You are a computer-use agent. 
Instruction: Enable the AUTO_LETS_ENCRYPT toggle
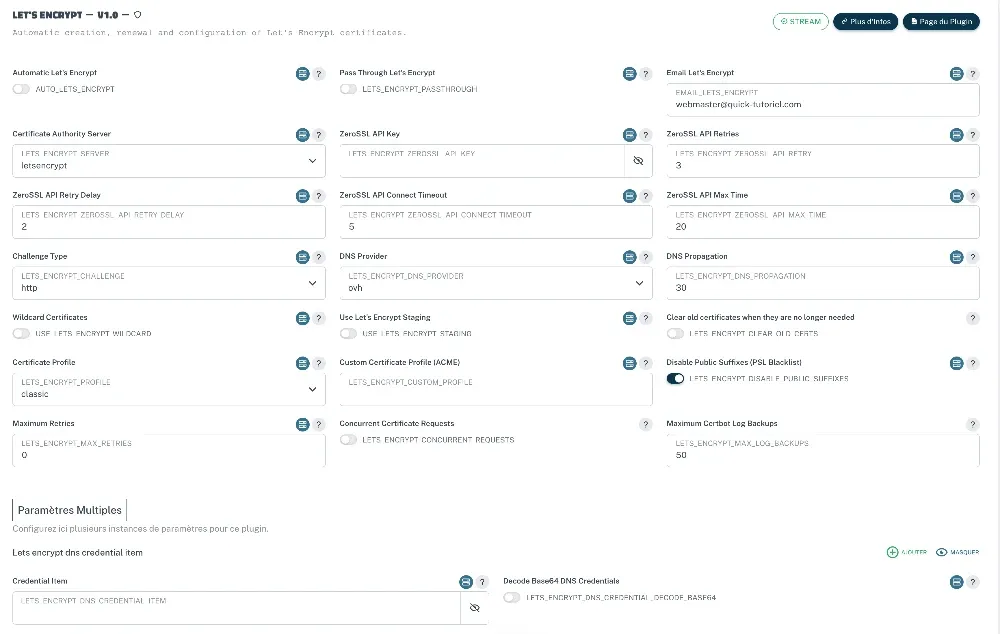(21, 89)
